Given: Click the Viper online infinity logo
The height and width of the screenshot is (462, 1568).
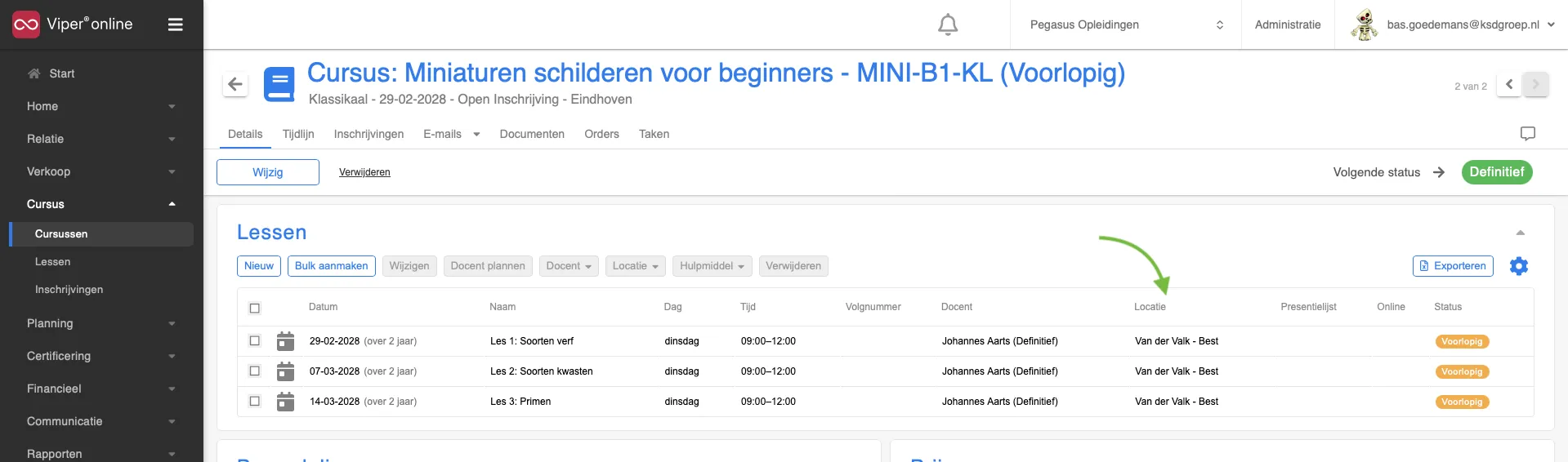Looking at the screenshot, I should pyautogui.click(x=25, y=24).
